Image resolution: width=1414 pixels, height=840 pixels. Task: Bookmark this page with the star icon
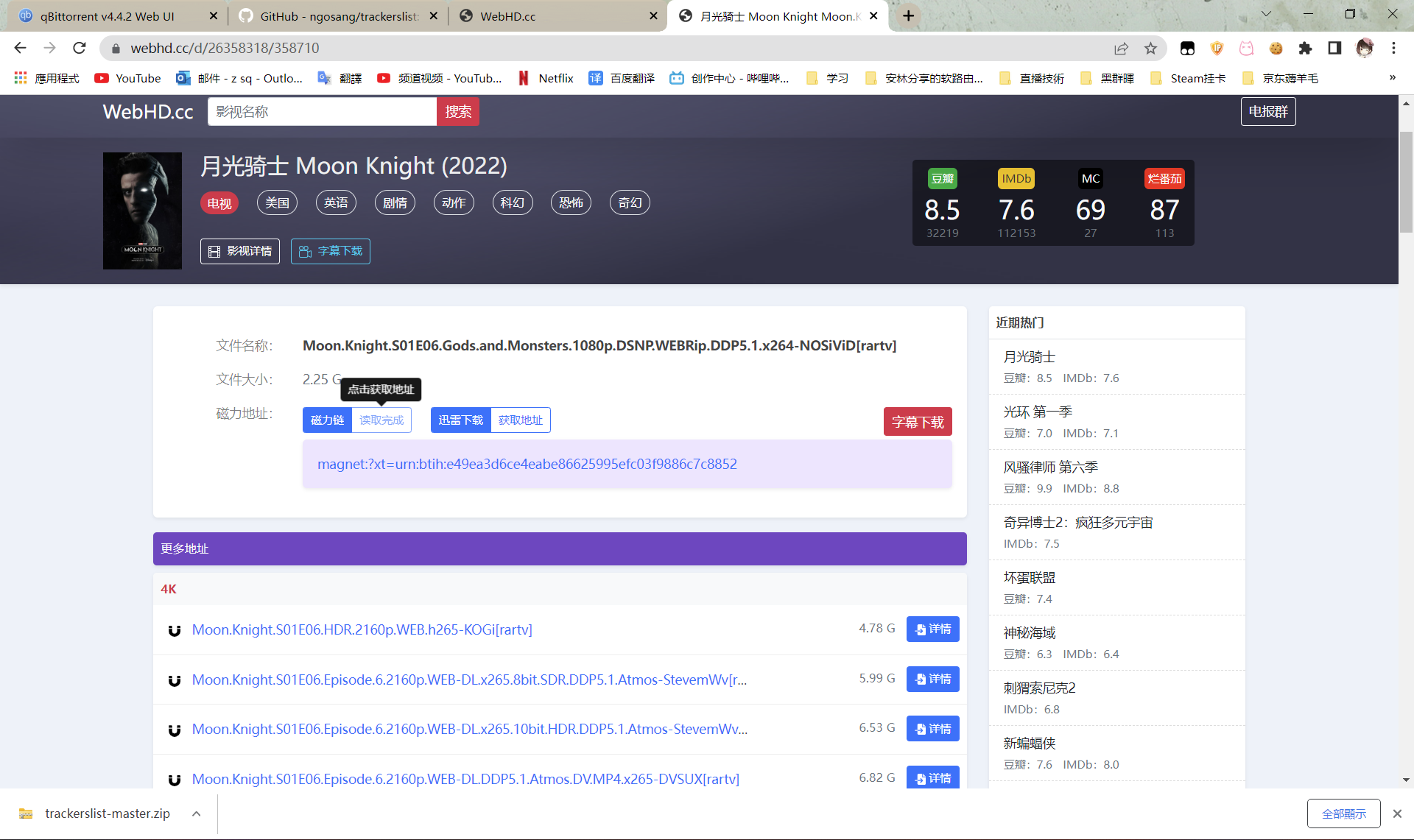coord(1150,49)
